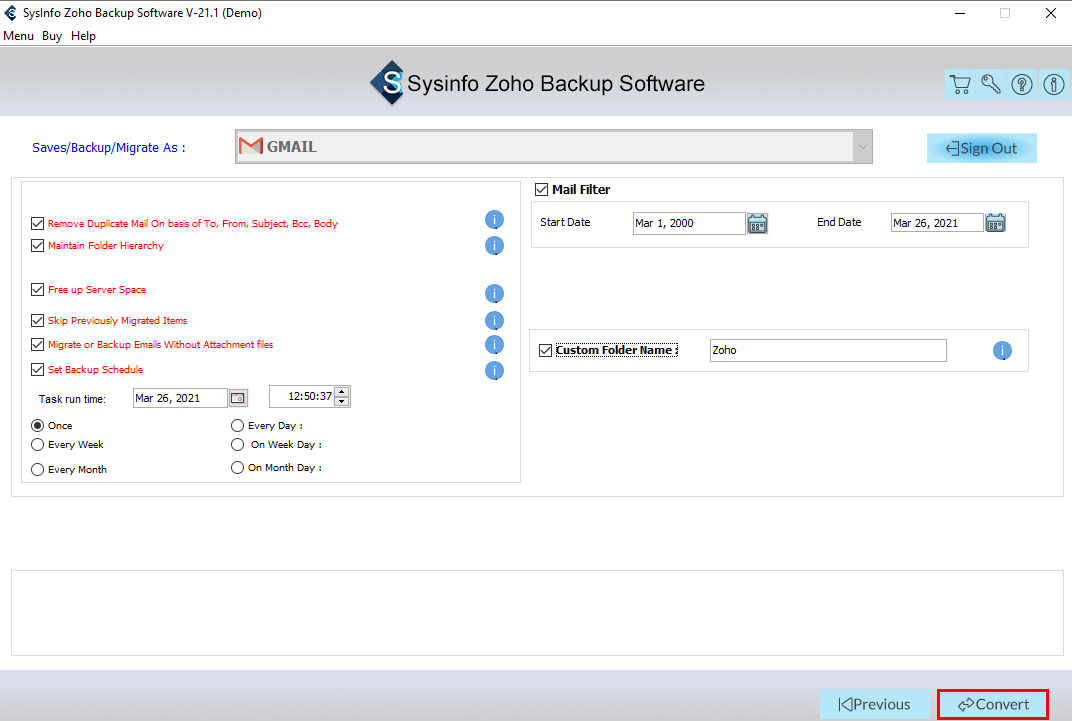The image size is (1072, 721).
Task: Click info icon beside Custom Folder Name
Action: tap(1002, 351)
